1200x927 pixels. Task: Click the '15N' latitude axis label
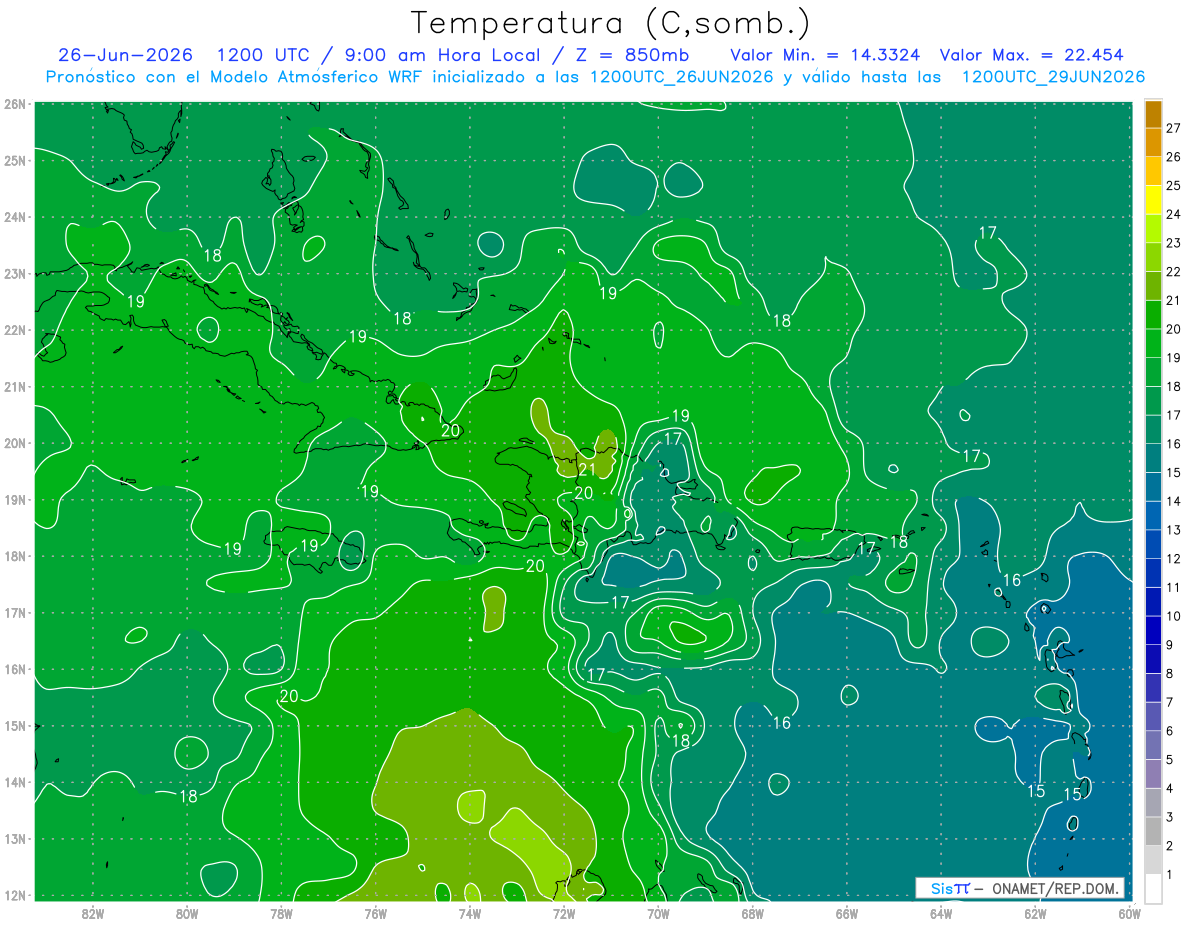tap(15, 726)
